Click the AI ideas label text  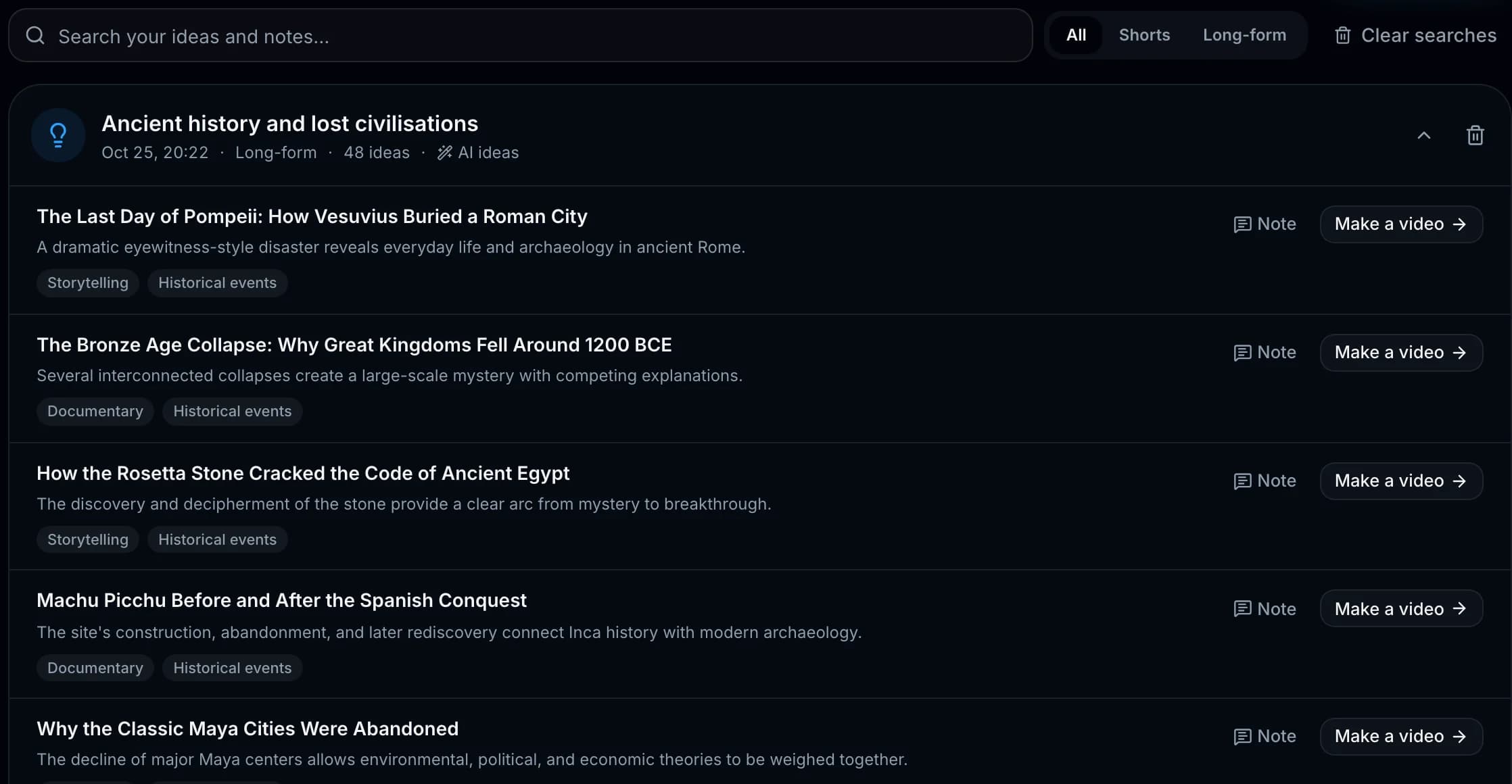point(488,153)
